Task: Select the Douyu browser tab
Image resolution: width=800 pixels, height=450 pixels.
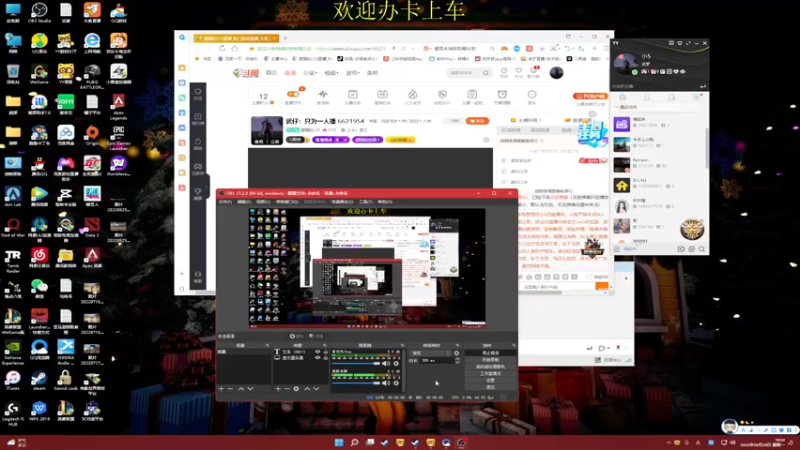Action: pyautogui.click(x=236, y=38)
